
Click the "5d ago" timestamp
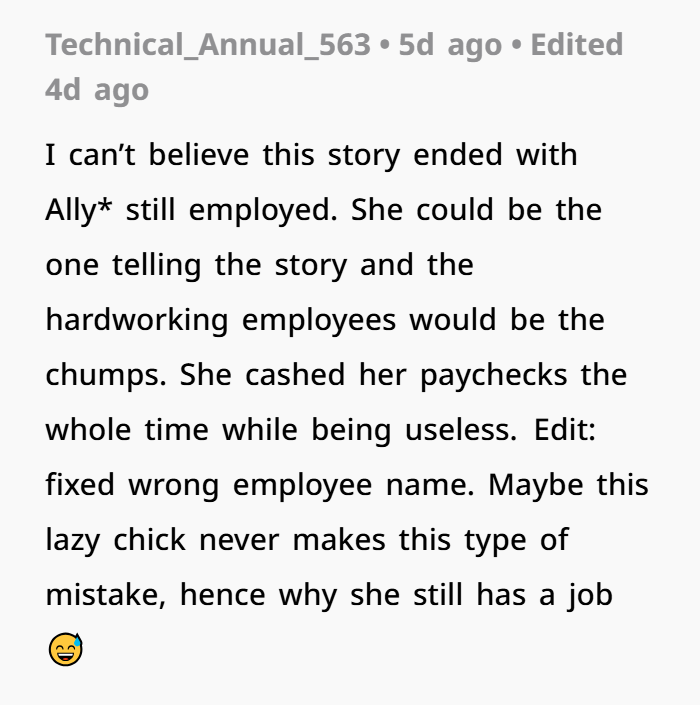click(450, 45)
